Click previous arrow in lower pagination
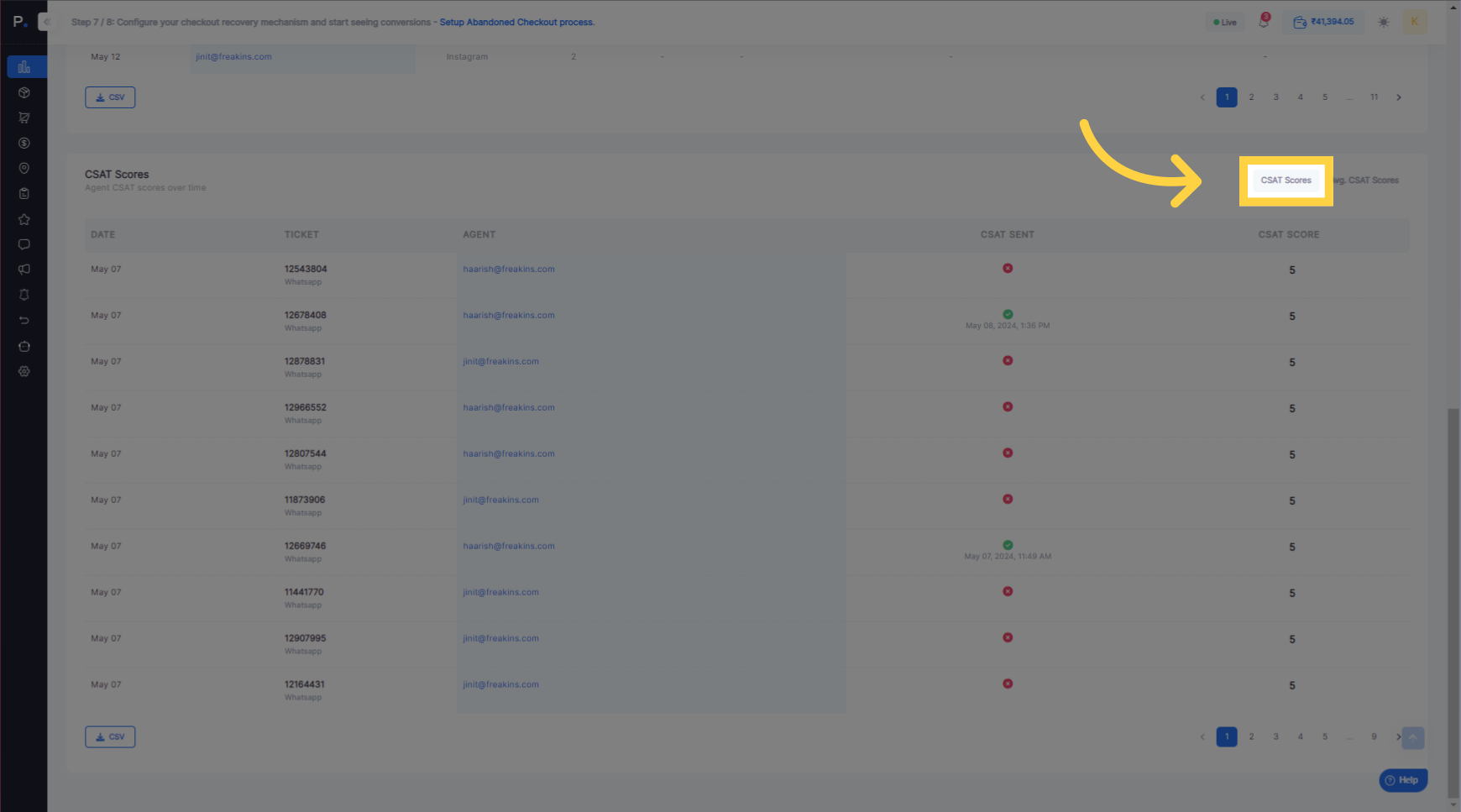Viewport: 1461px width, 812px height. coord(1202,737)
